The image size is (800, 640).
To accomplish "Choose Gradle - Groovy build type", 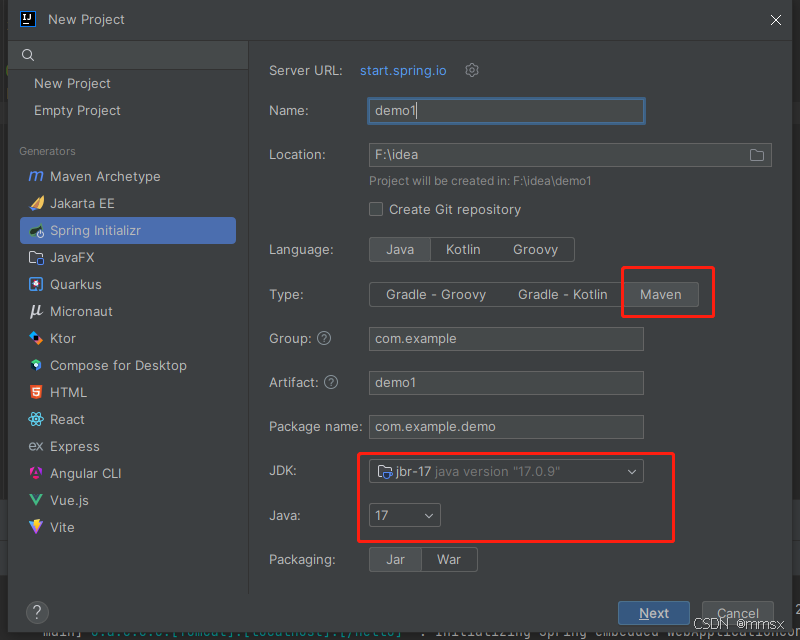I will coord(436,294).
